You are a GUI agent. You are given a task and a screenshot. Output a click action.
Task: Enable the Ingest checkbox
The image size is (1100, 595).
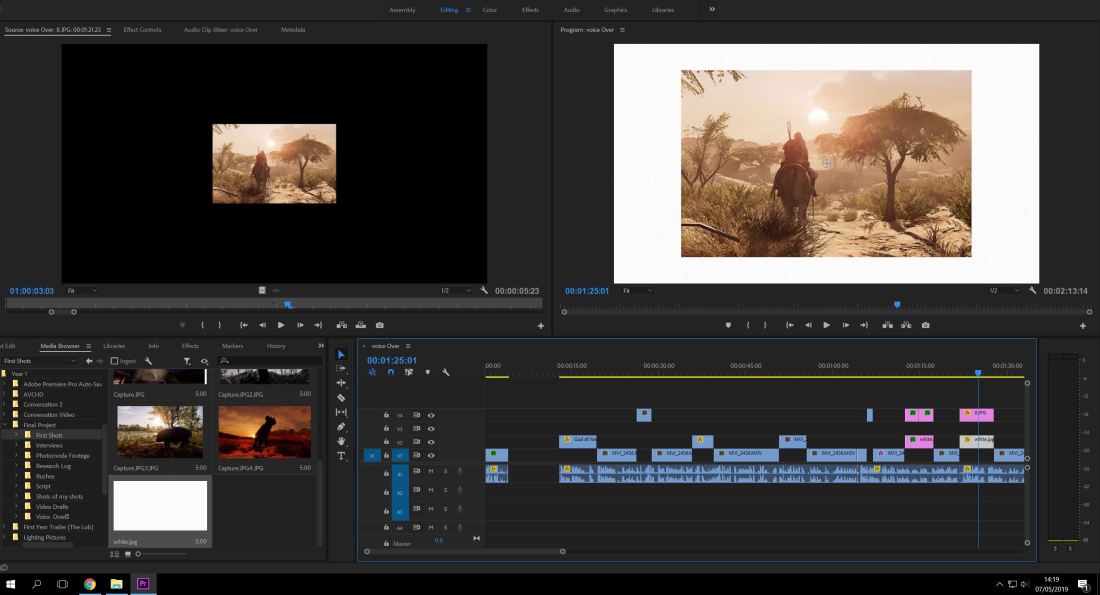(115, 361)
